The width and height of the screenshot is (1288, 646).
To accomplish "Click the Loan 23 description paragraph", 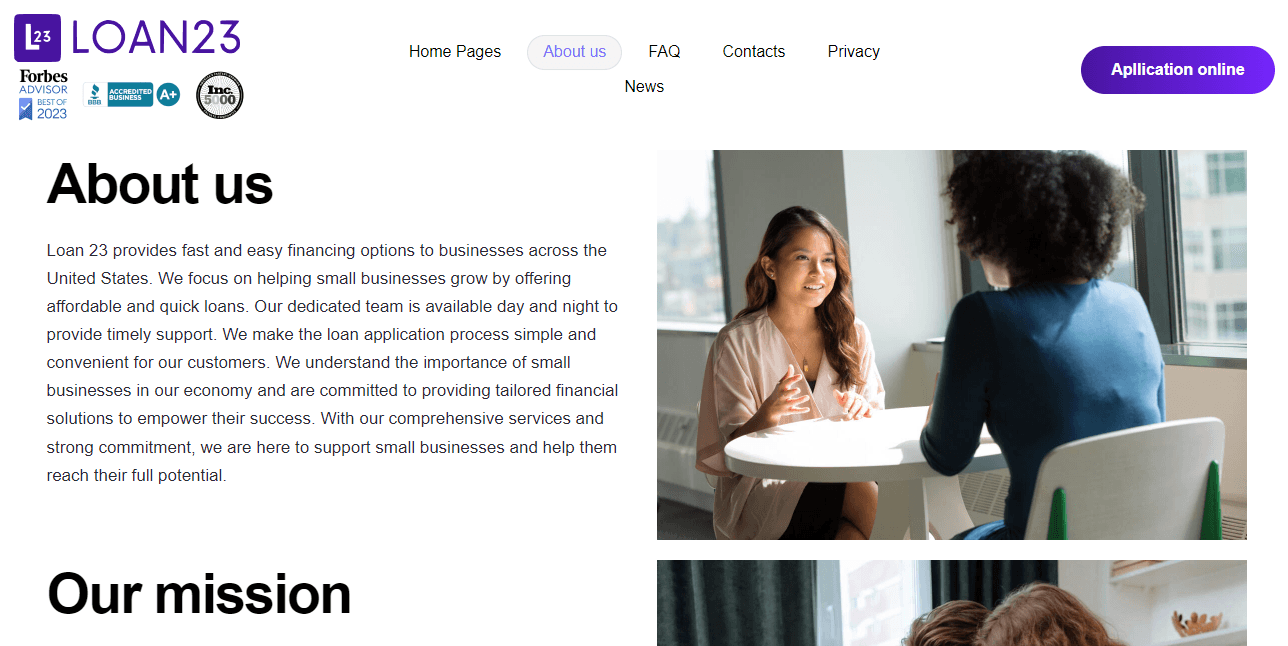I will click(333, 363).
